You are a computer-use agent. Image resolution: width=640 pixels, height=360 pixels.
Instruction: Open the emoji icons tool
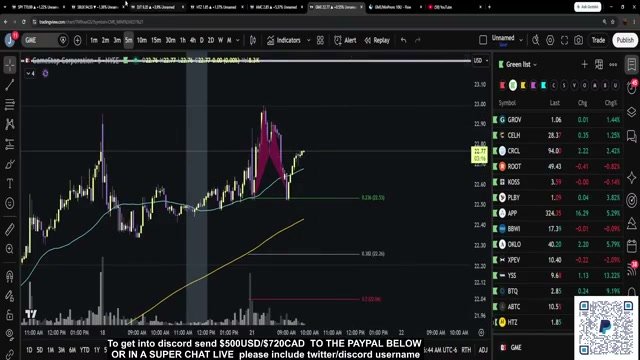pos(10,203)
